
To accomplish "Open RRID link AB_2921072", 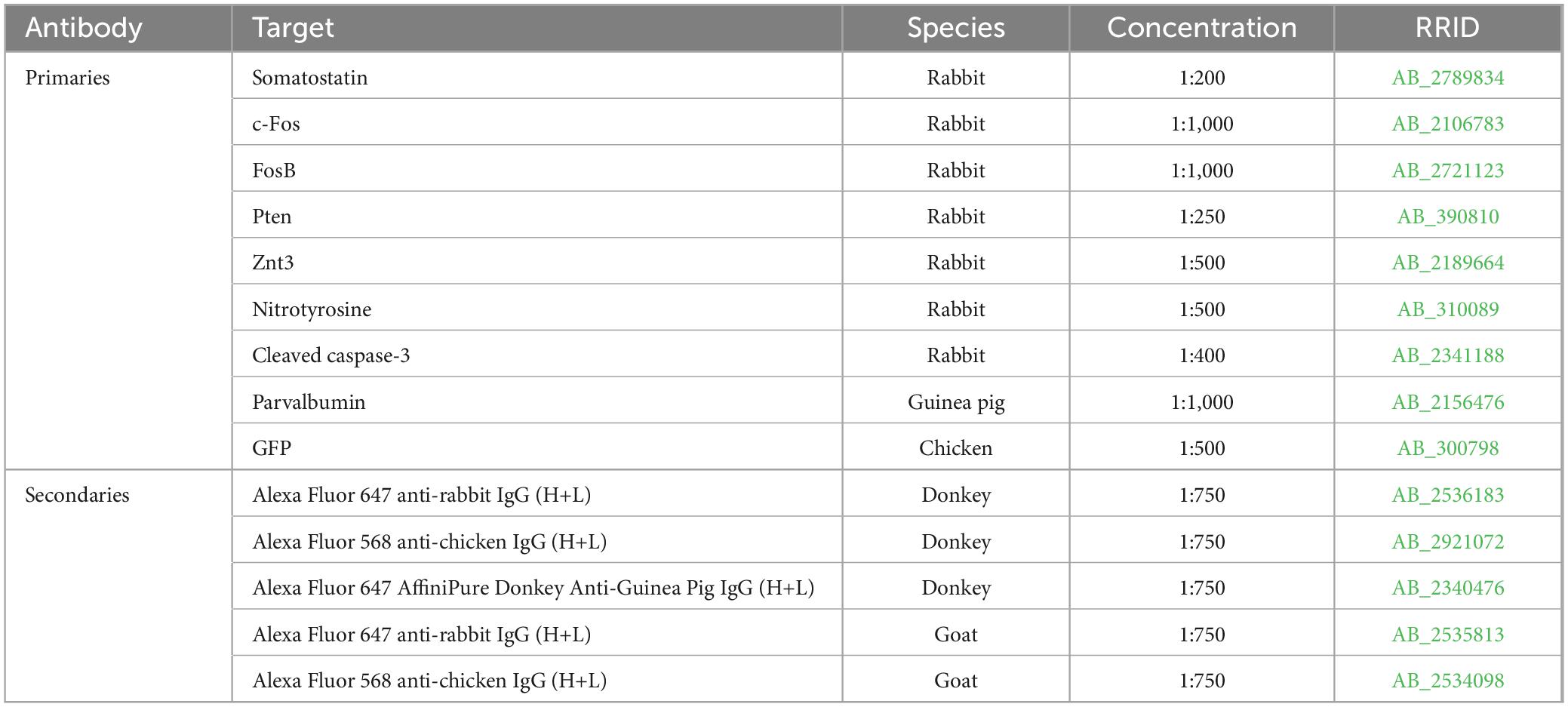I will point(1447,542).
